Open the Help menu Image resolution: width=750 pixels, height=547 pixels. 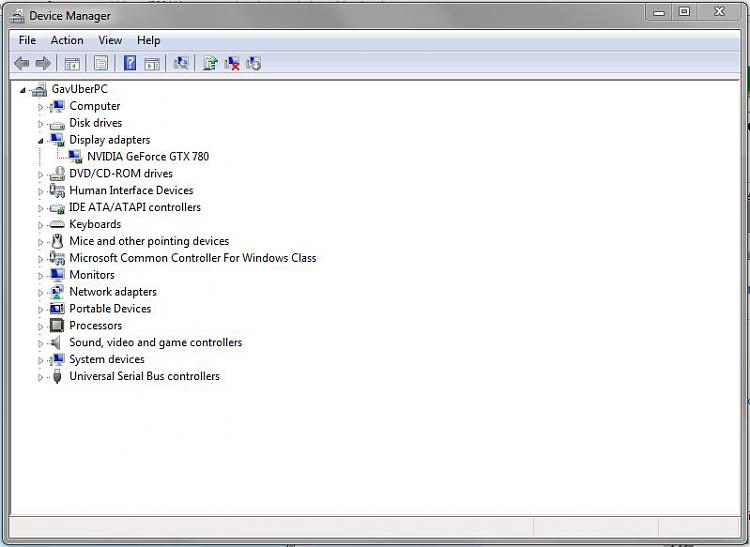click(148, 40)
